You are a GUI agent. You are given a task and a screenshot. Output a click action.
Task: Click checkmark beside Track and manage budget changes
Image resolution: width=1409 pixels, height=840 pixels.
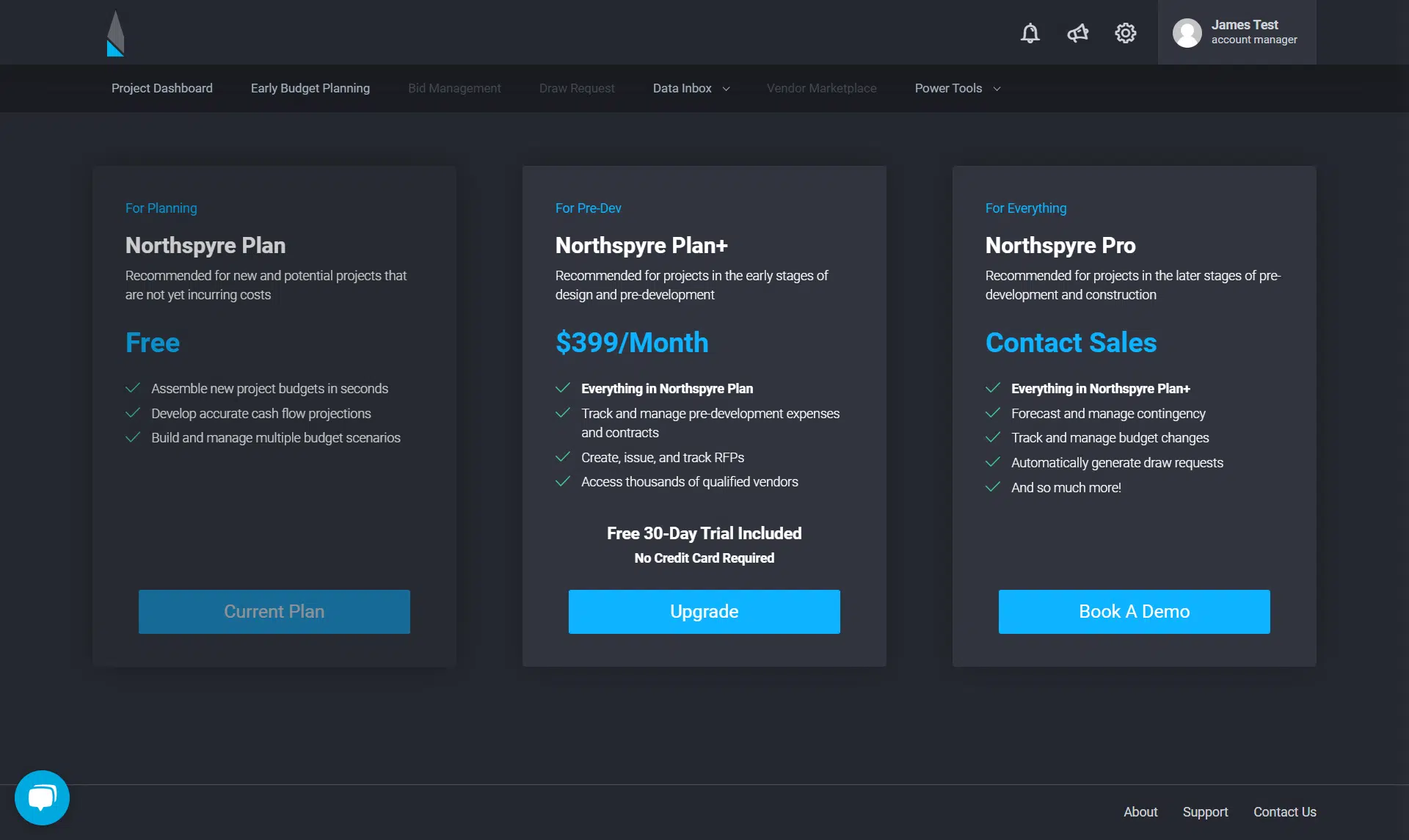click(x=993, y=437)
